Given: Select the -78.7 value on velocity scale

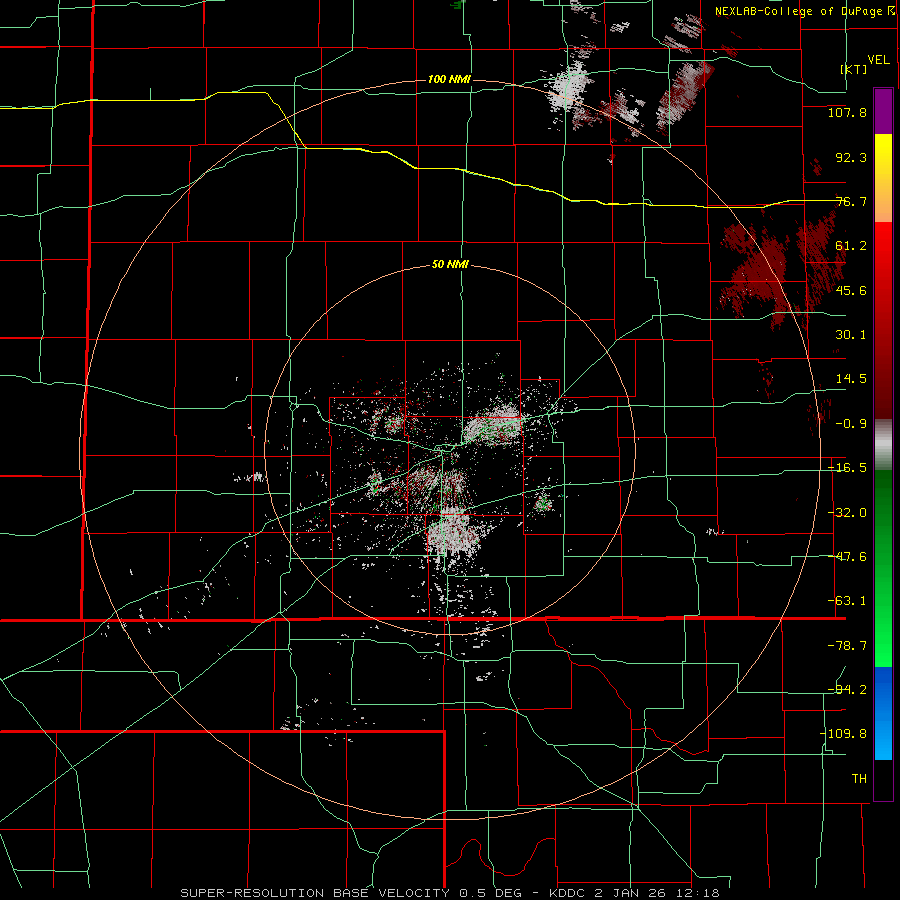Looking at the screenshot, I should point(847,646).
